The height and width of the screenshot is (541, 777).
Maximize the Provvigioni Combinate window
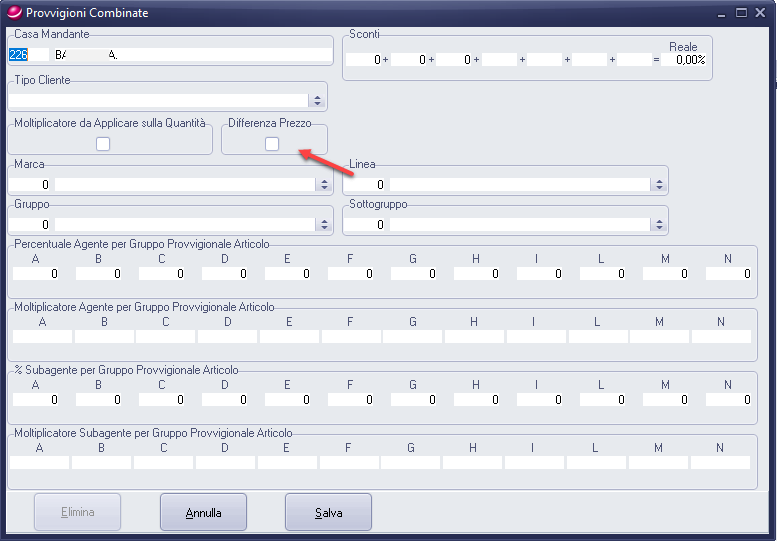tap(742, 12)
